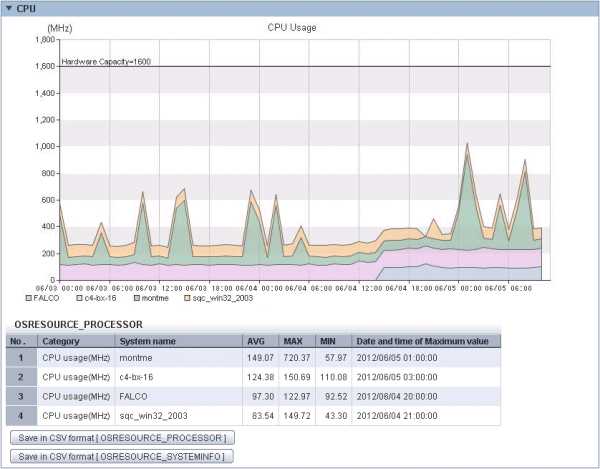Click MIN value 43.30
The image size is (600, 469).
(x=336, y=416)
